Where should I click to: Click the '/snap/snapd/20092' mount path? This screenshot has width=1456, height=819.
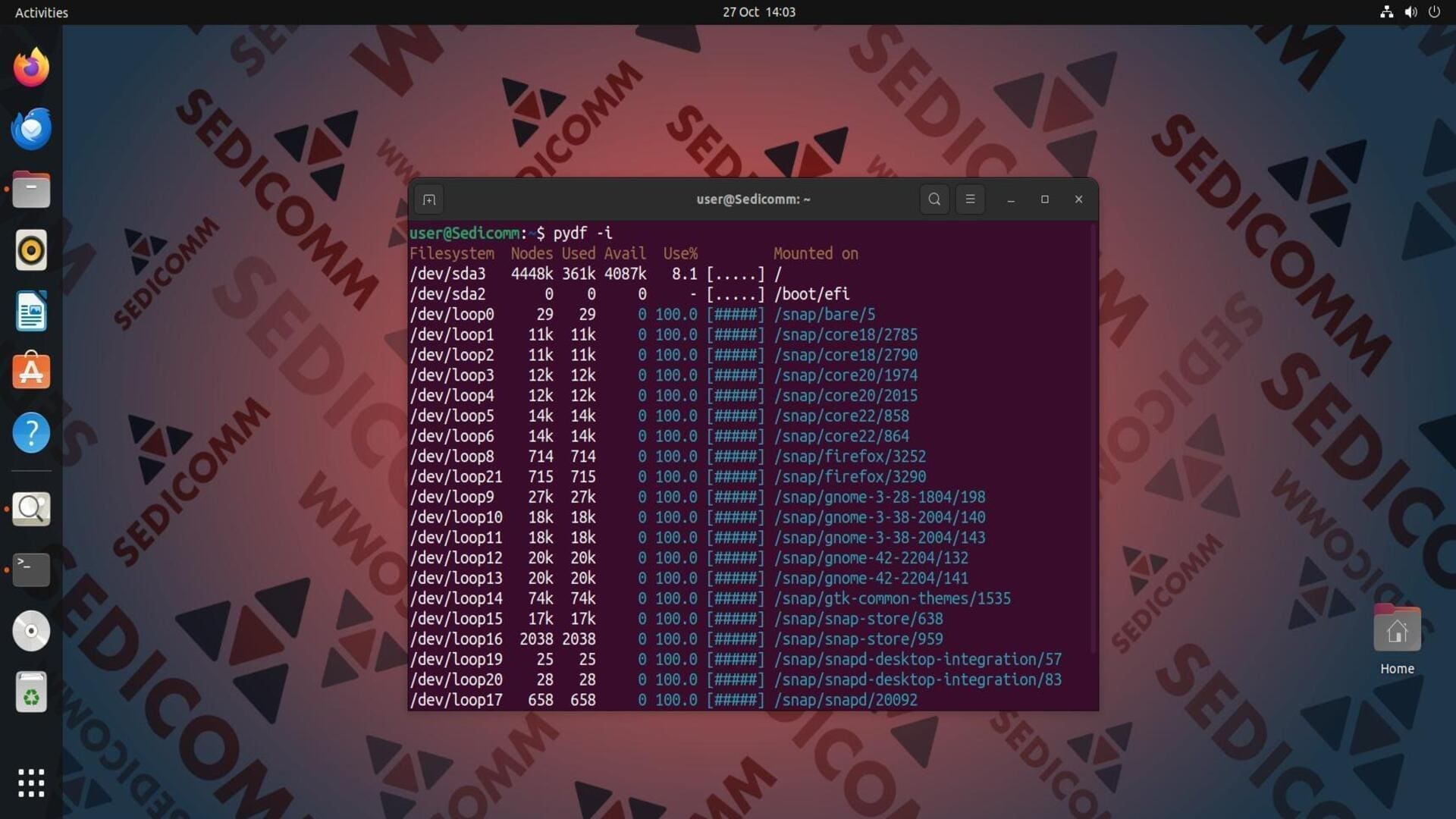click(x=846, y=700)
